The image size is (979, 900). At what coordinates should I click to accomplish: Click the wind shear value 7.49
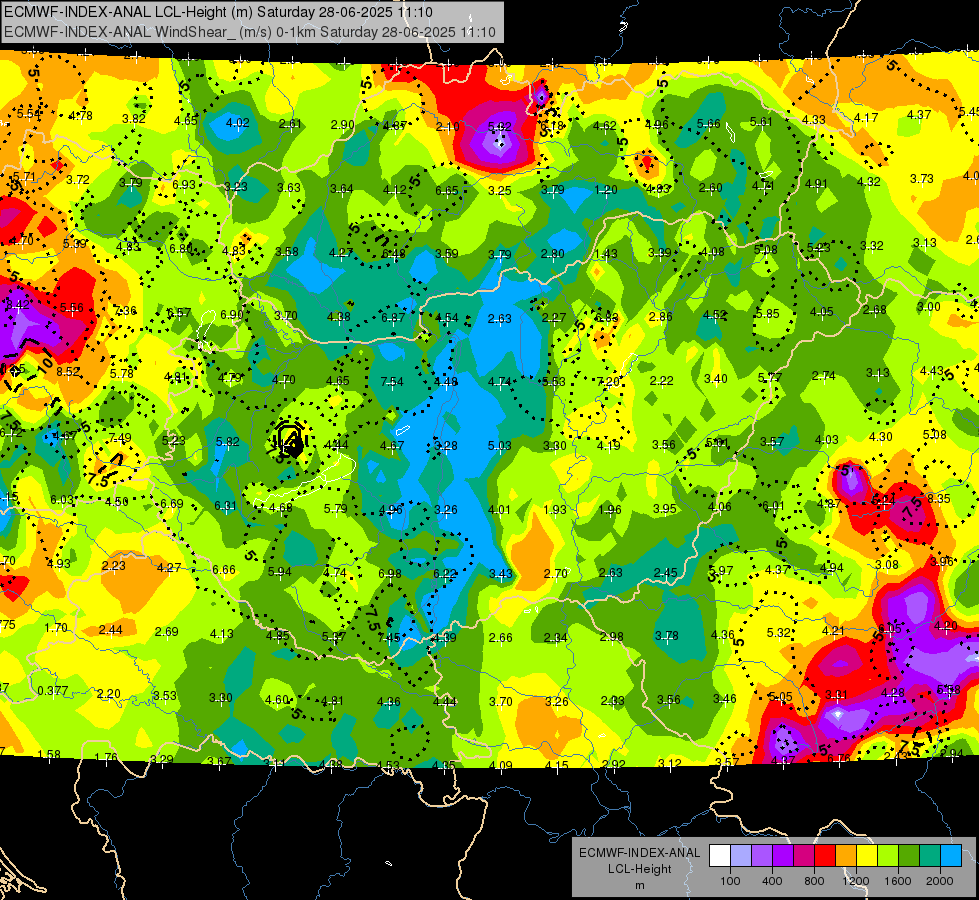tap(120, 438)
